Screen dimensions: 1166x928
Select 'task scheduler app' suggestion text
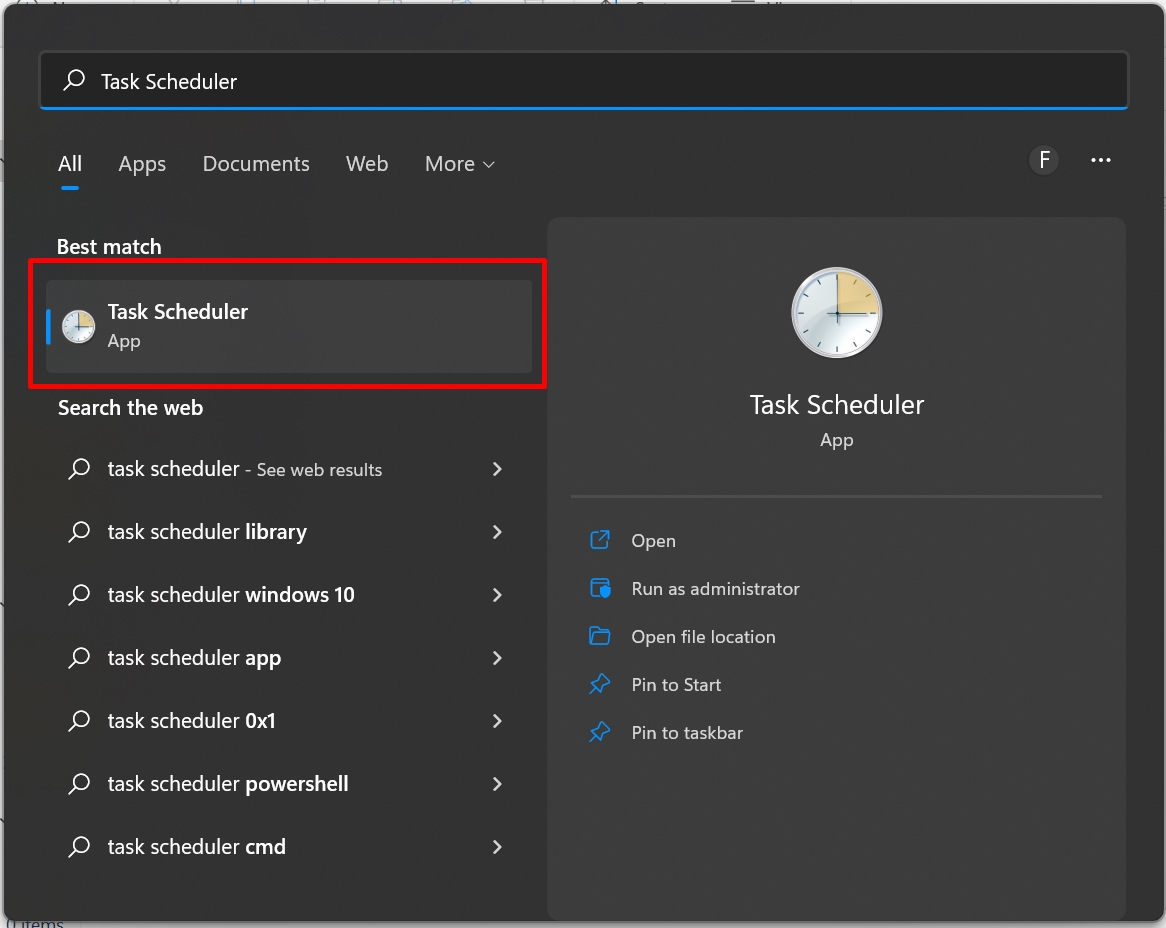(194, 659)
